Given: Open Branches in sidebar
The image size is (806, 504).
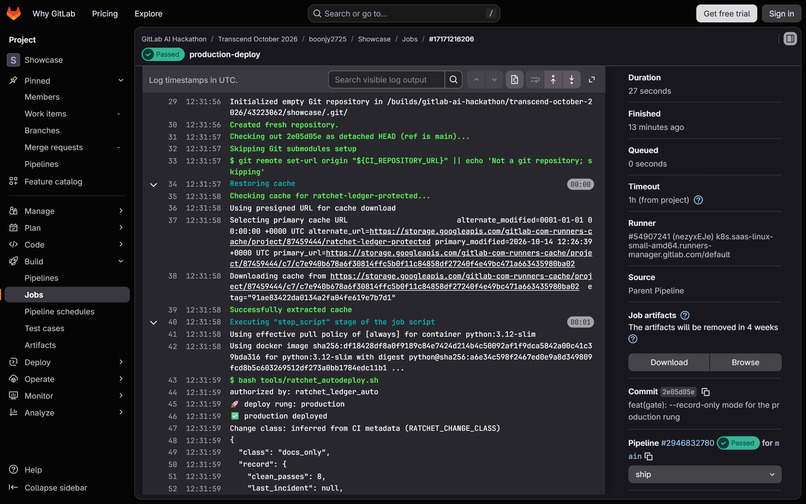Looking at the screenshot, I should pos(42,131).
